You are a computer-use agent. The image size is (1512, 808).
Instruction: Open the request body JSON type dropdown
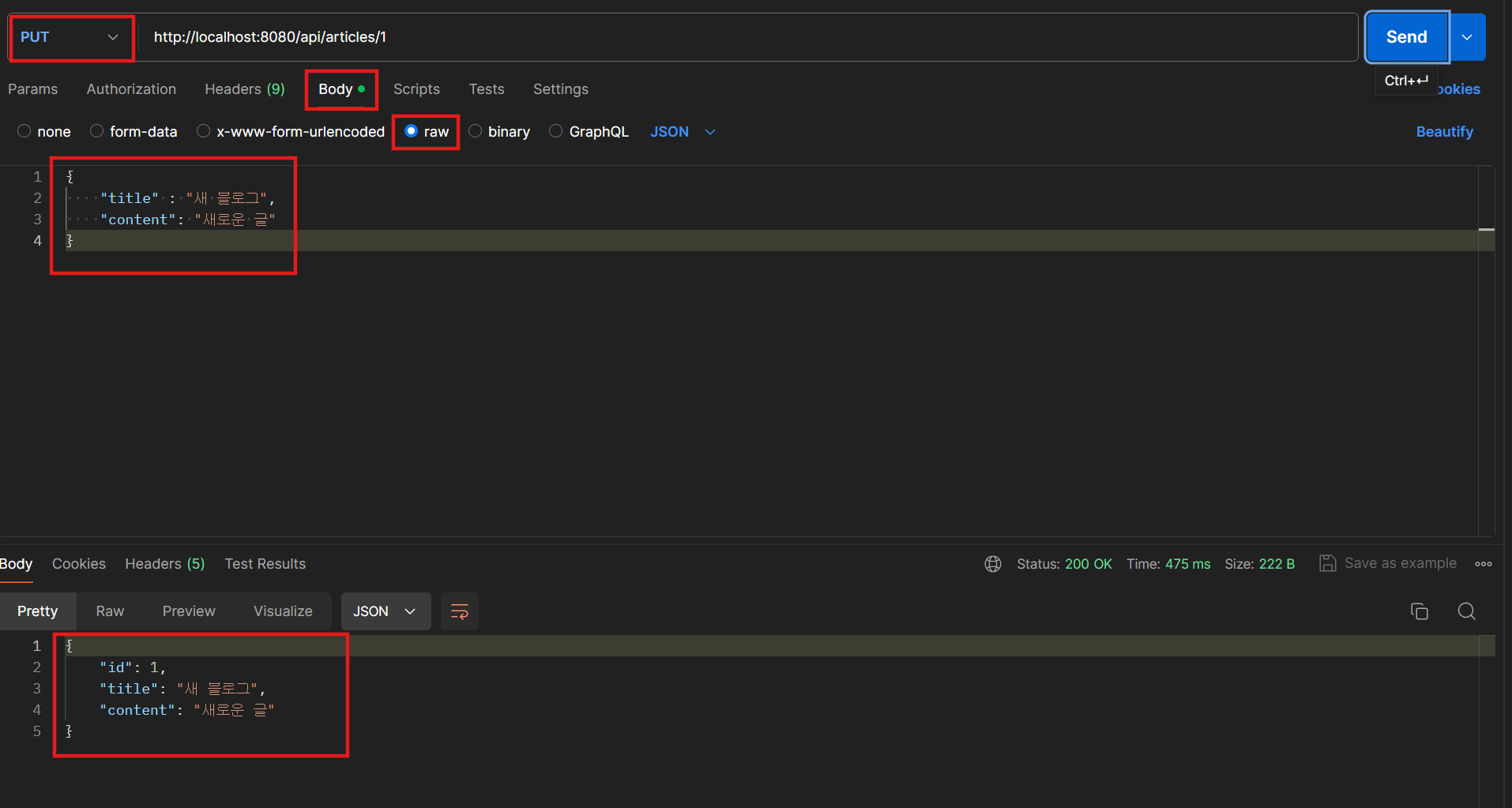coord(683,132)
